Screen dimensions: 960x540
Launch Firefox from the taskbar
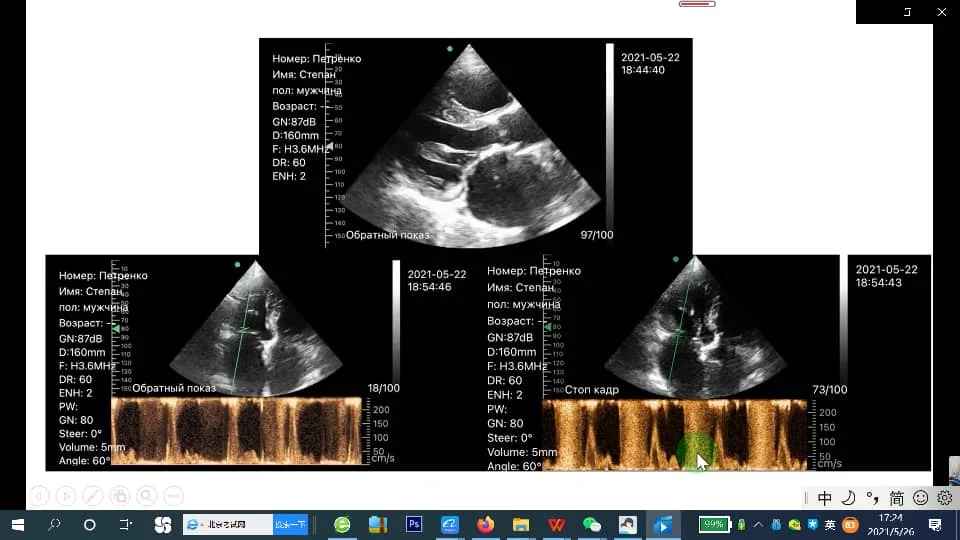click(486, 524)
